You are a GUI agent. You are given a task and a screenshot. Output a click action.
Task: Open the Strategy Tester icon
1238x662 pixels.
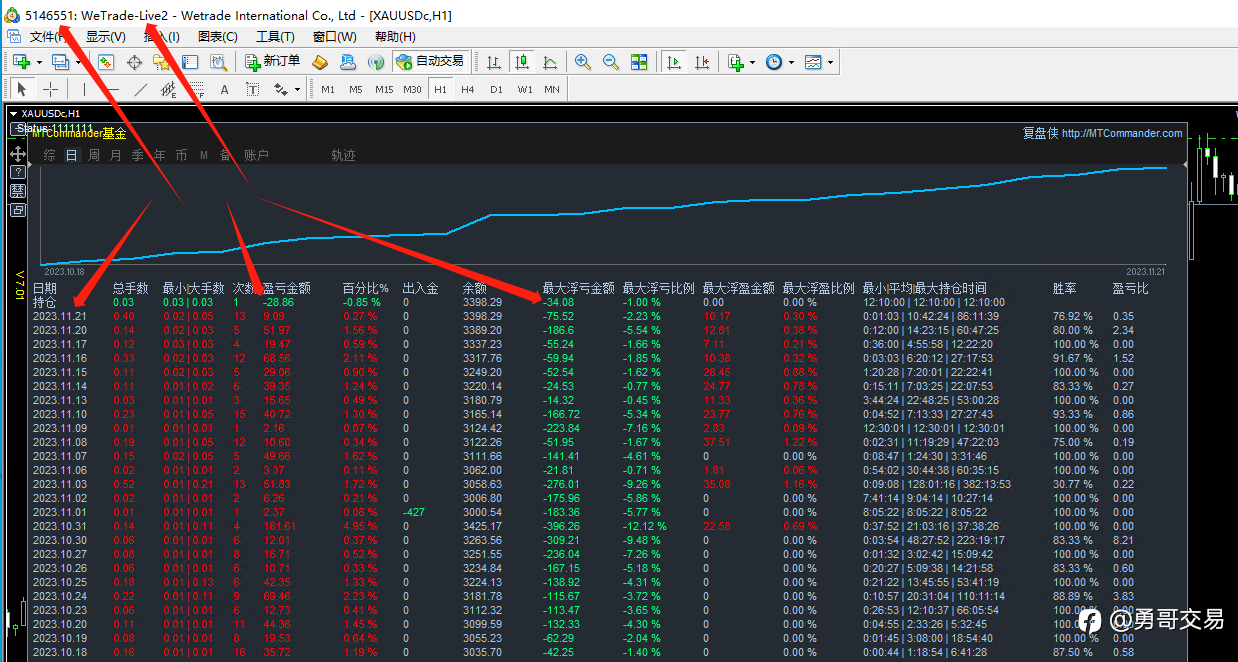pyautogui.click(x=218, y=62)
